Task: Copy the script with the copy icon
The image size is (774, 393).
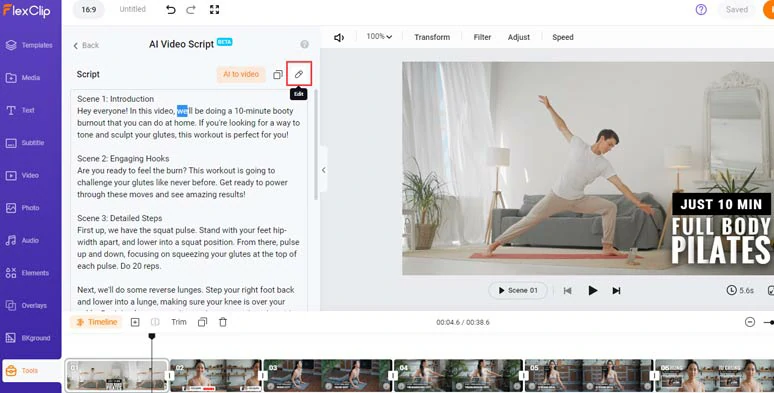Action: tap(278, 75)
